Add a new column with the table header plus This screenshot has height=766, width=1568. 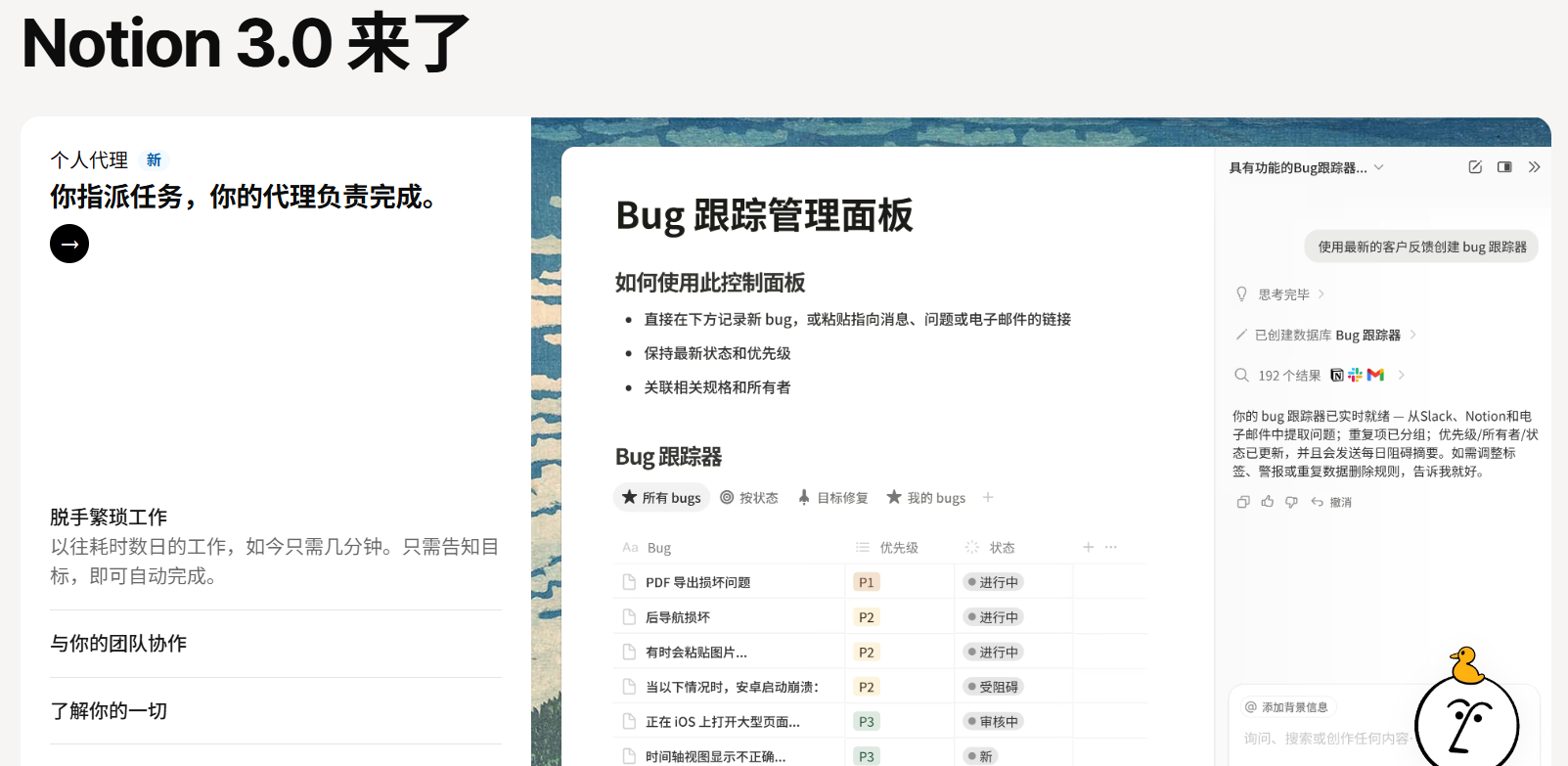(x=1088, y=547)
